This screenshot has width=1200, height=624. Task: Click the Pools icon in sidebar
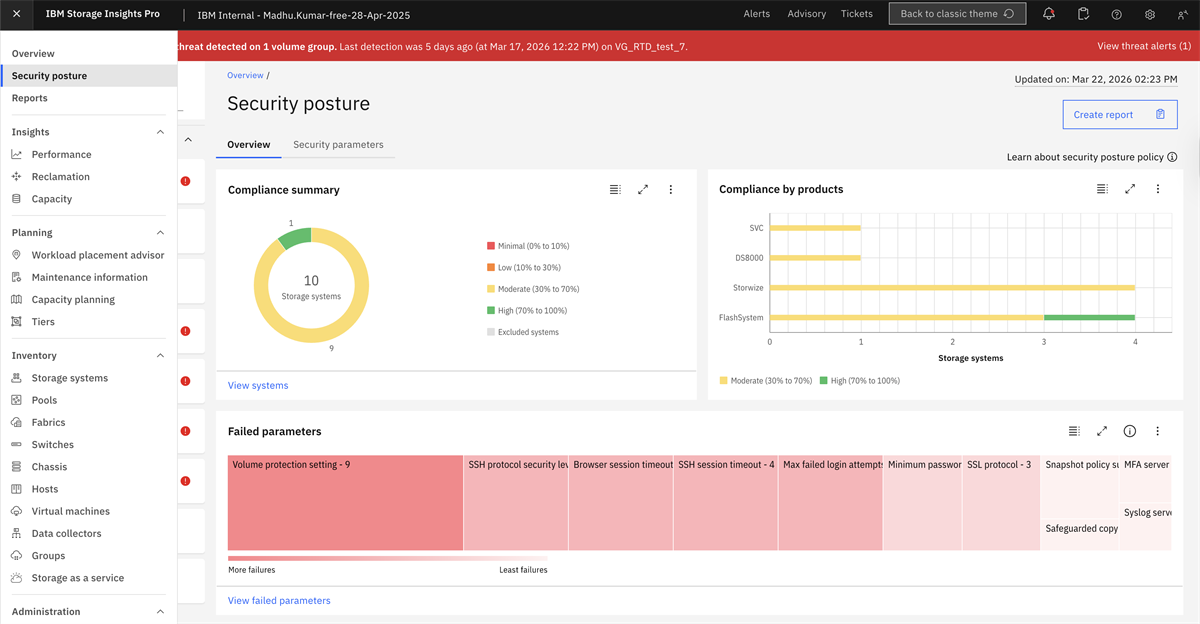coord(16,400)
